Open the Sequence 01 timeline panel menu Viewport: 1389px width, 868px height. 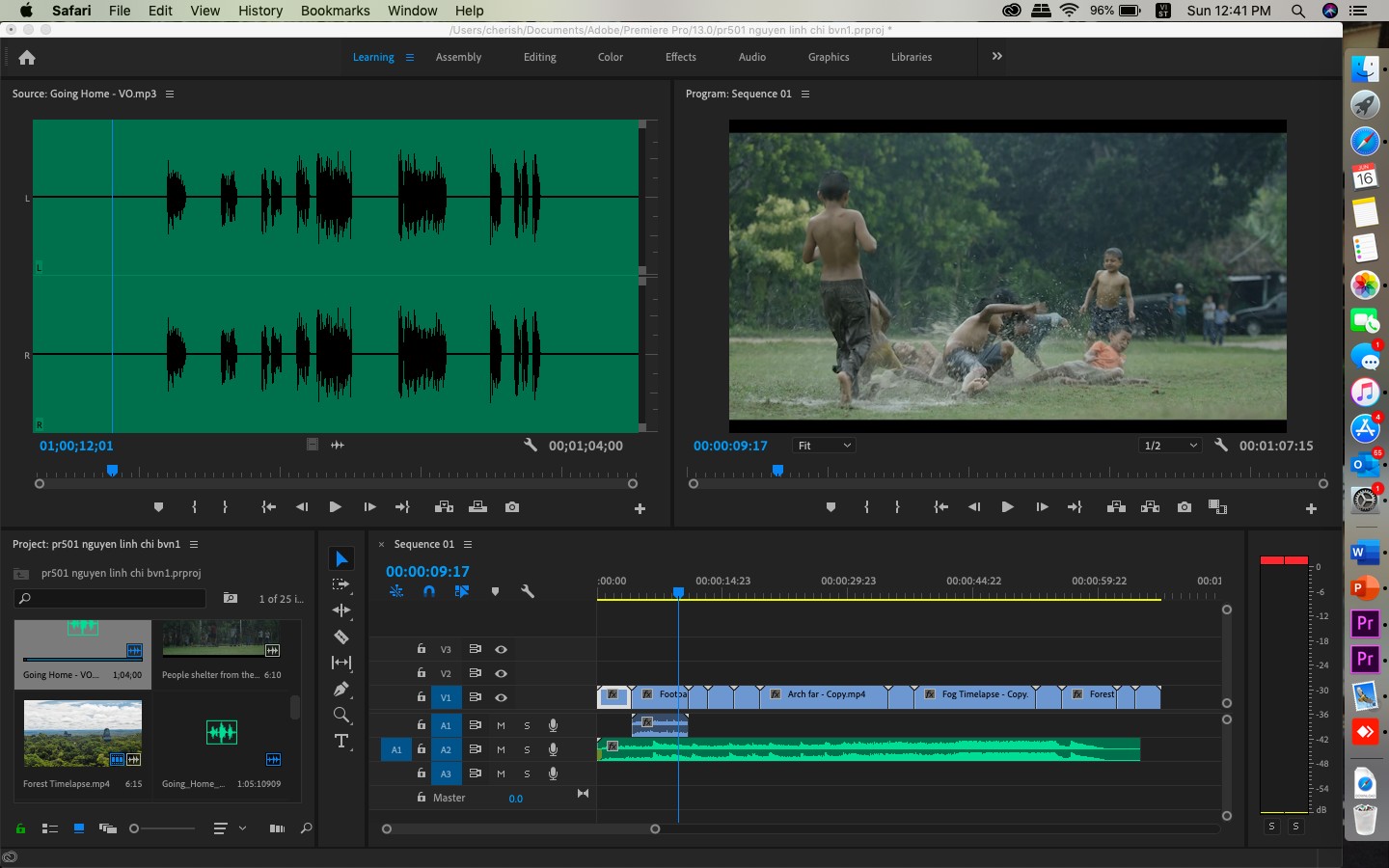click(x=468, y=545)
